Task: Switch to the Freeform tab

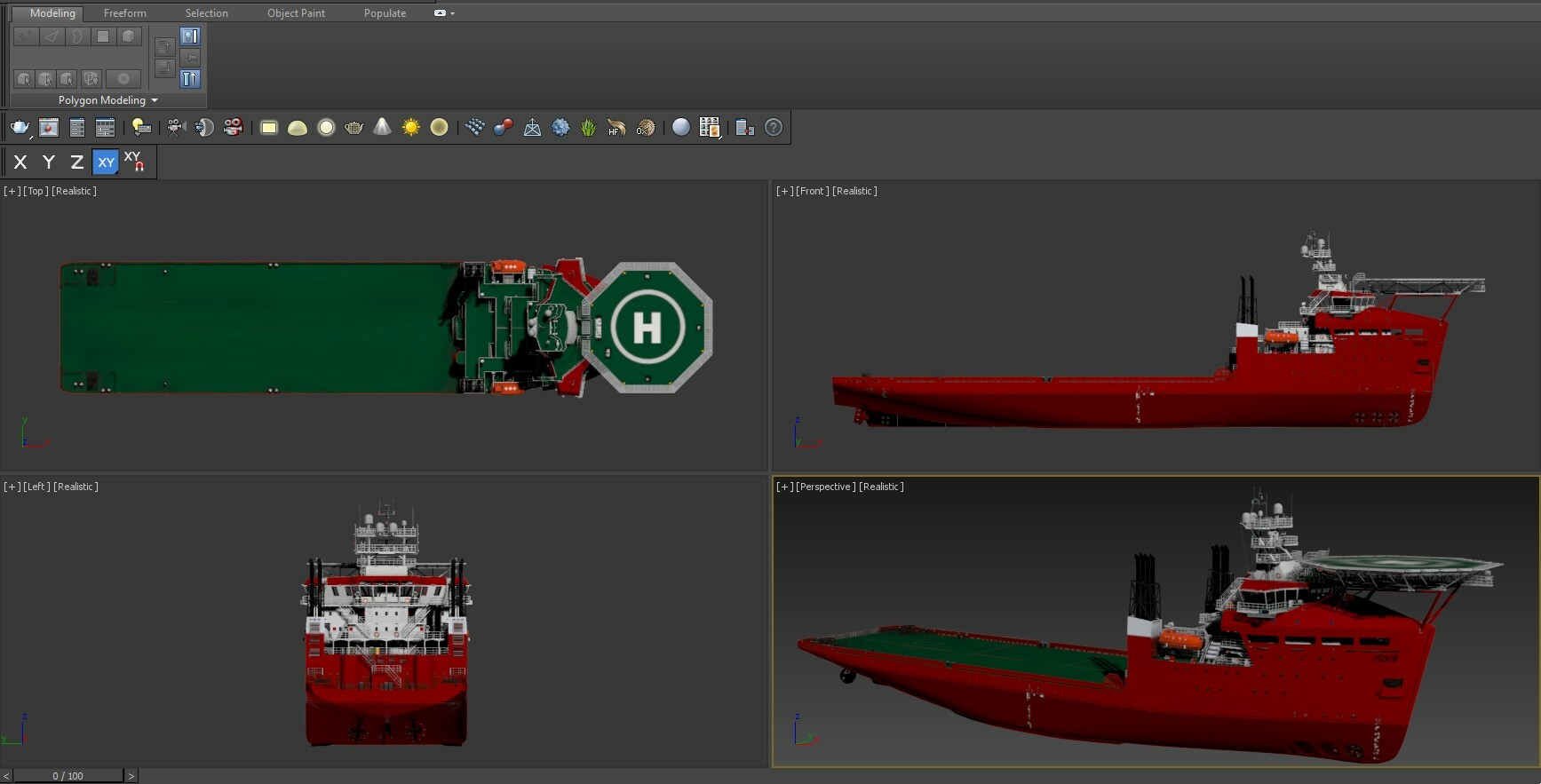Action: [124, 13]
